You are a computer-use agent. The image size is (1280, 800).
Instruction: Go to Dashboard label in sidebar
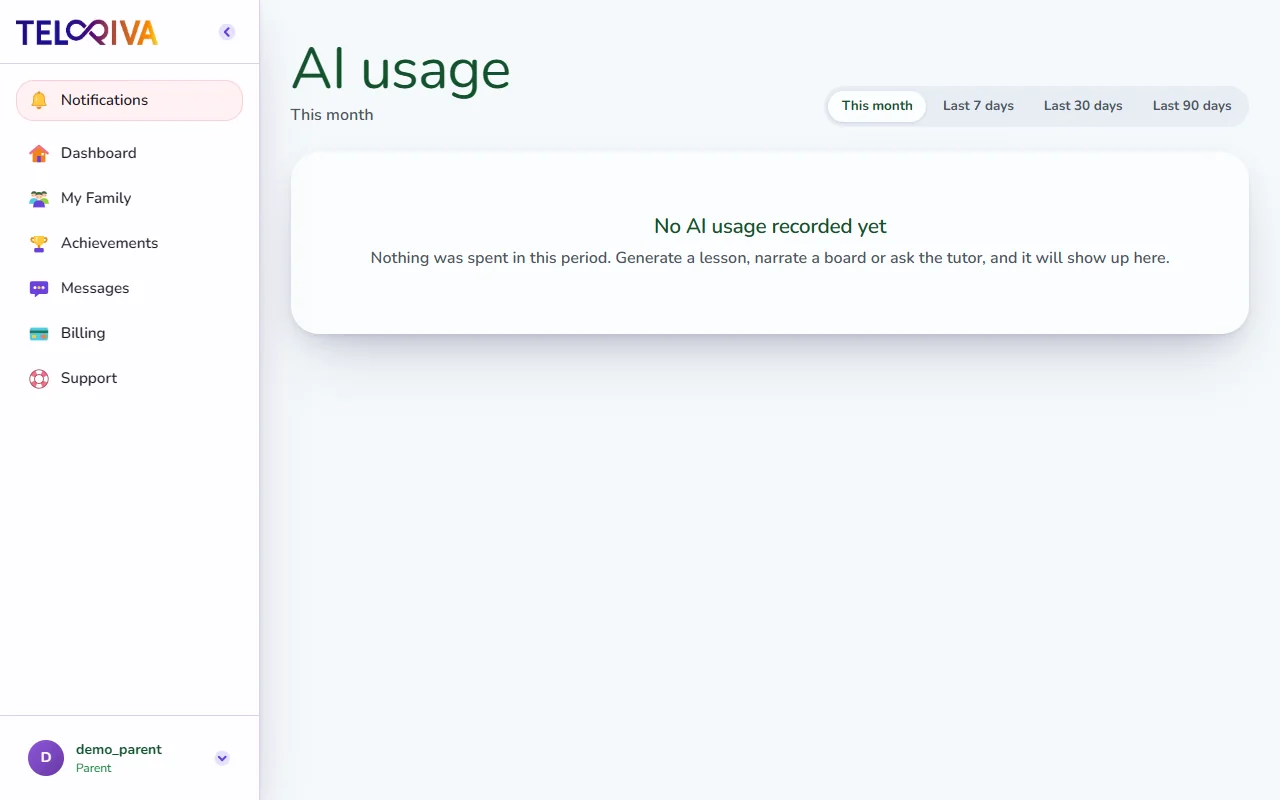98,153
